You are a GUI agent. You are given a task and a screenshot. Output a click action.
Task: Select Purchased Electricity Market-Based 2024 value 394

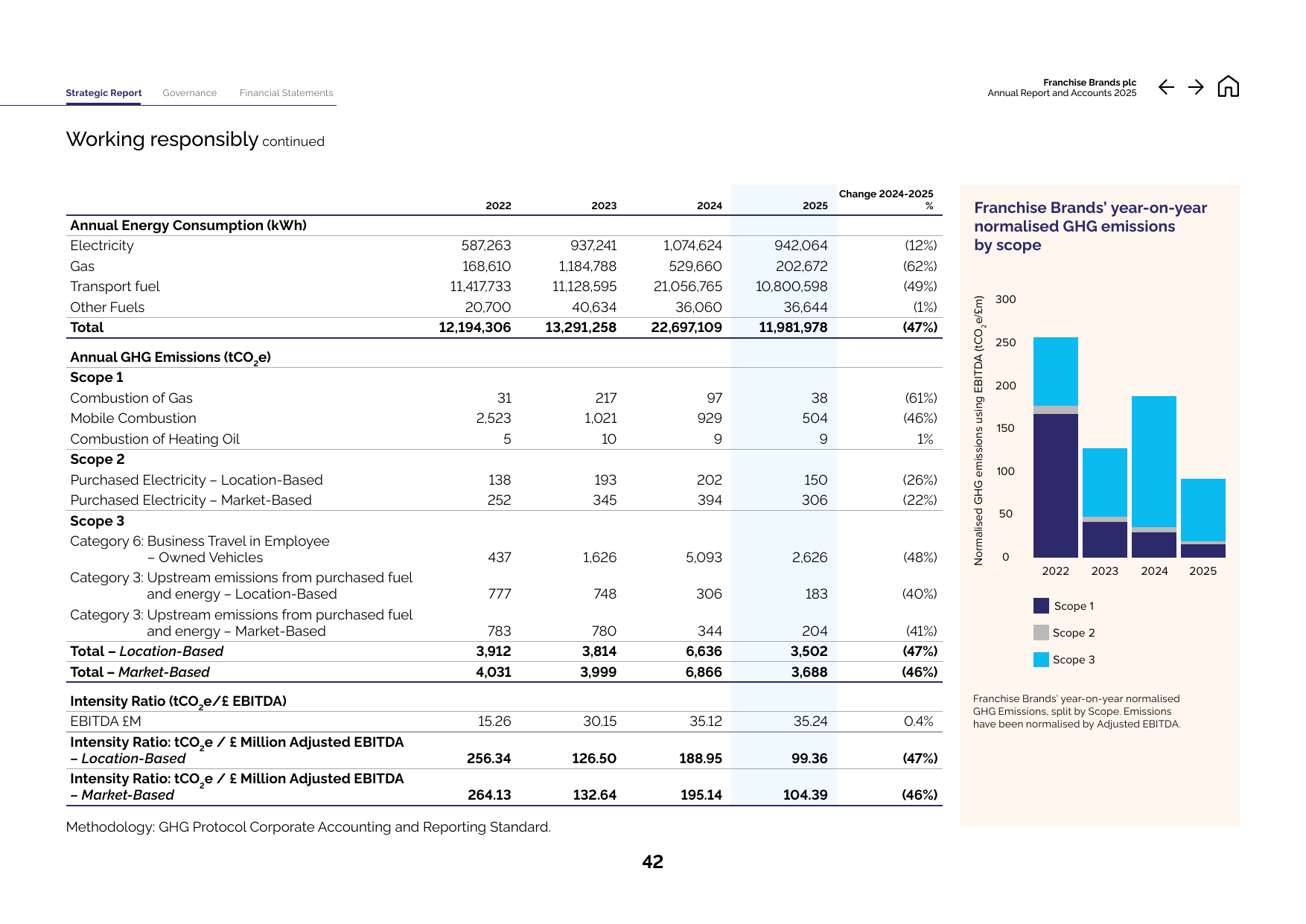(x=710, y=500)
